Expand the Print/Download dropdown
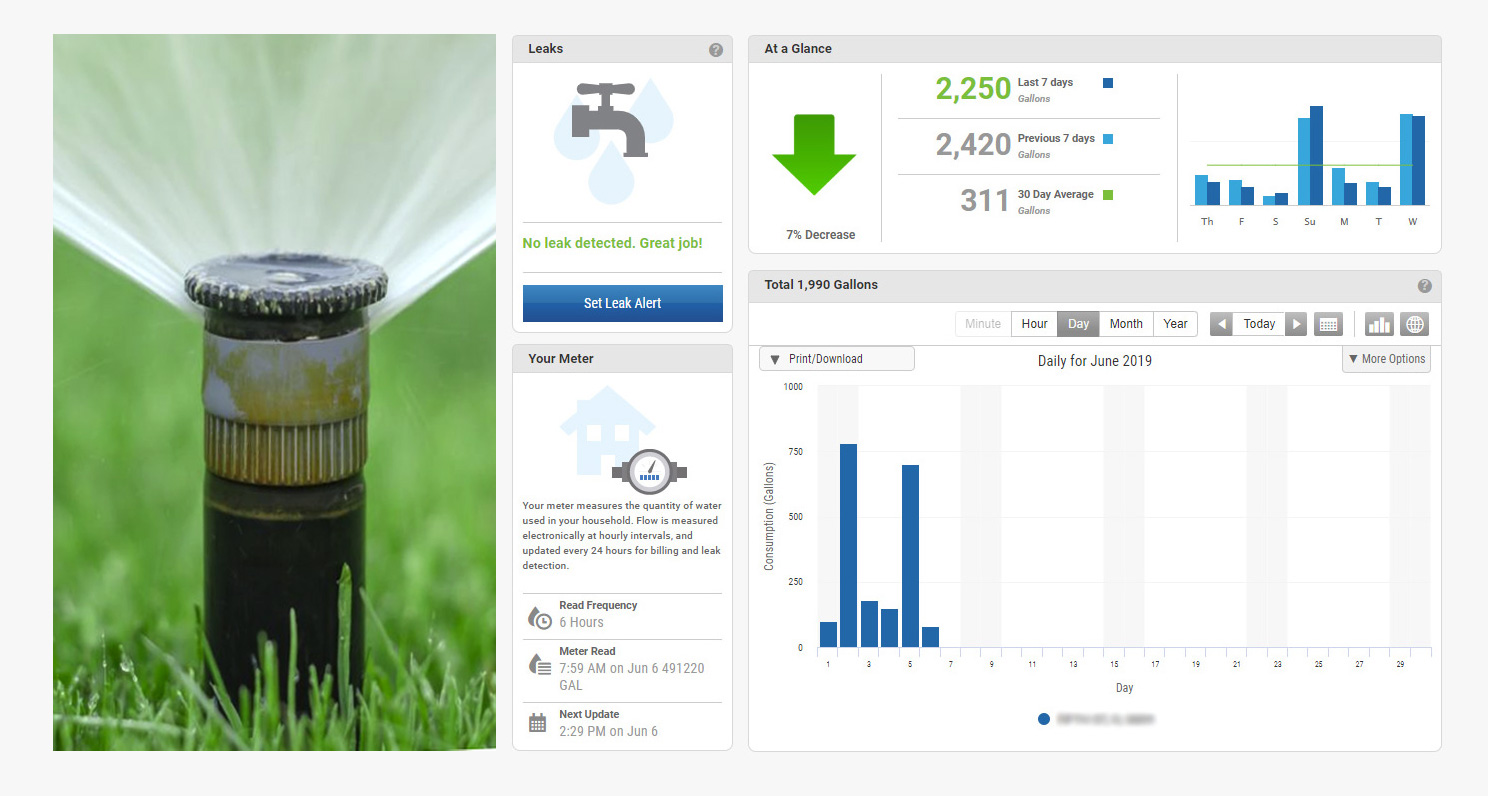This screenshot has width=1488, height=796. [836, 359]
